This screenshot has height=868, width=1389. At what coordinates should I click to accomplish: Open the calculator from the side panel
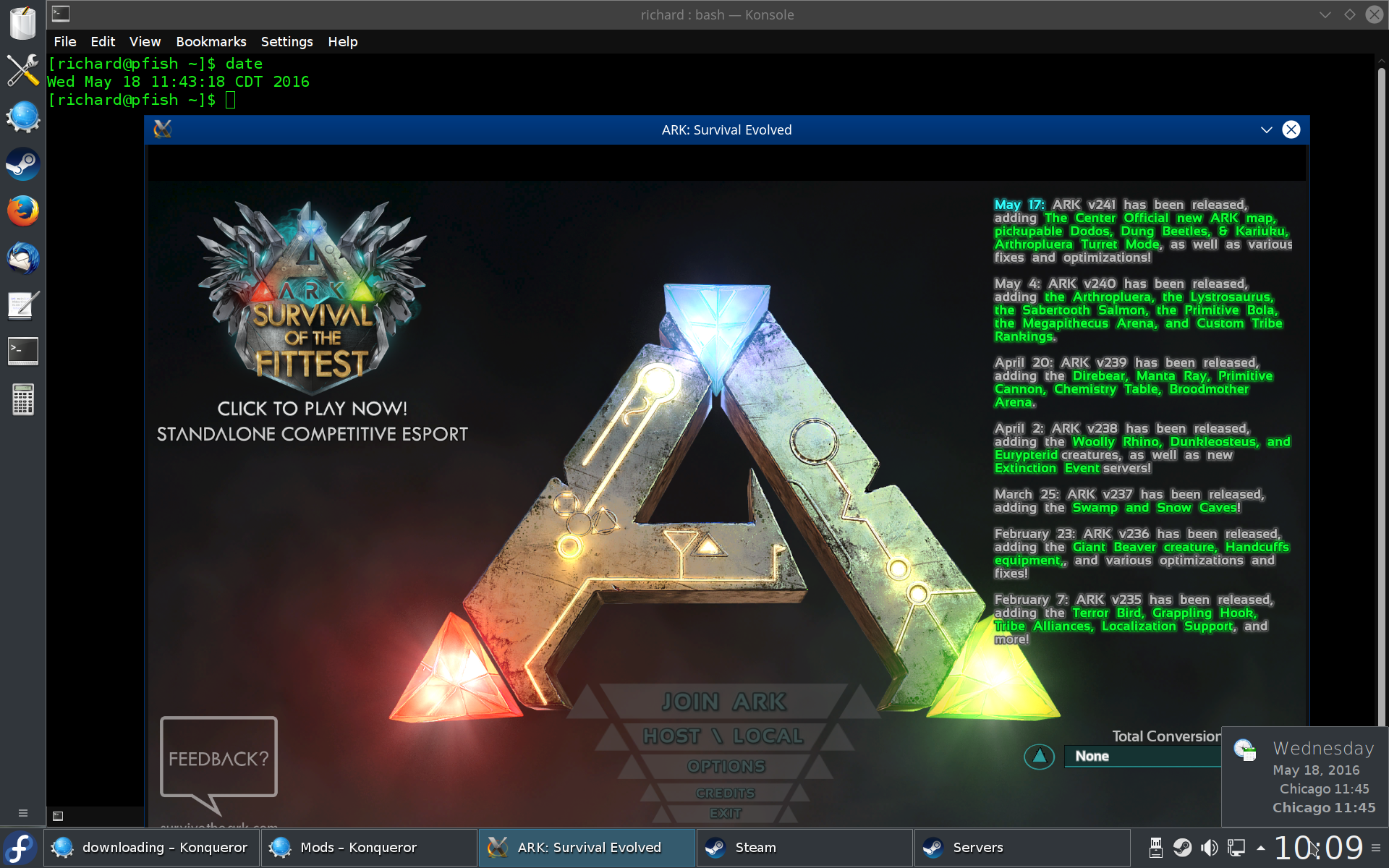coord(22,399)
